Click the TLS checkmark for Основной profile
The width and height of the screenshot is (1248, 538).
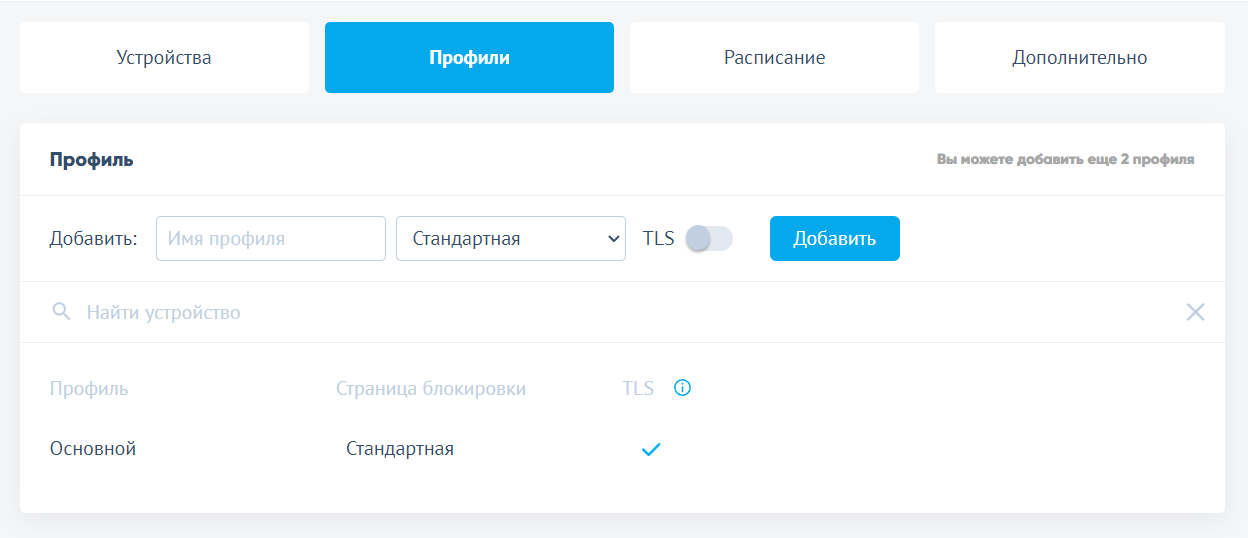coord(651,450)
